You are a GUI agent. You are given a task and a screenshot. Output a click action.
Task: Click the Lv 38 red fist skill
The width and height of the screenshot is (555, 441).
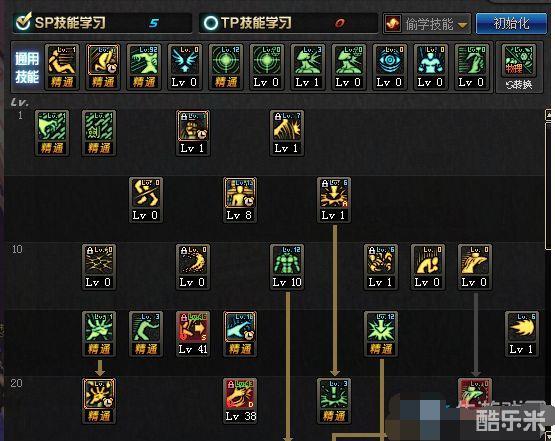tap(240, 400)
